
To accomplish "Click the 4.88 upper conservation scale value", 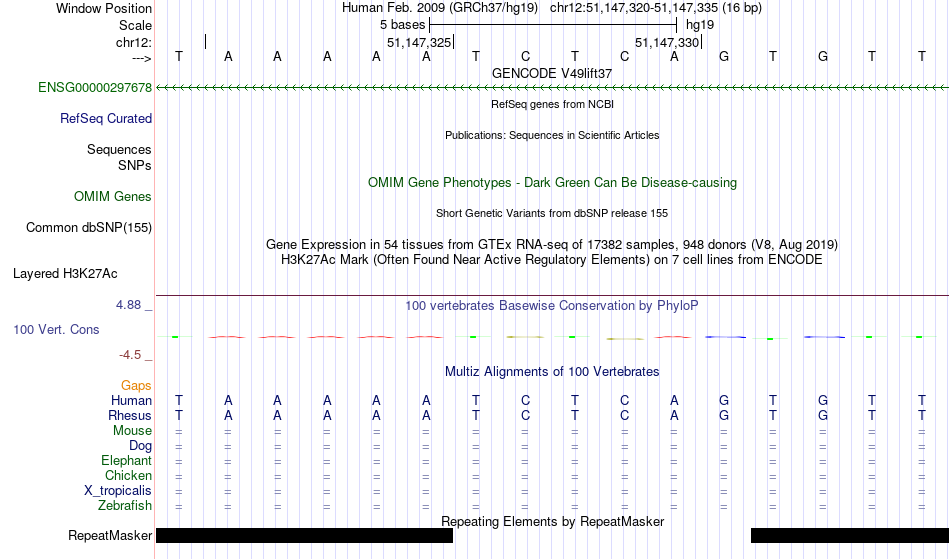I will (128, 305).
